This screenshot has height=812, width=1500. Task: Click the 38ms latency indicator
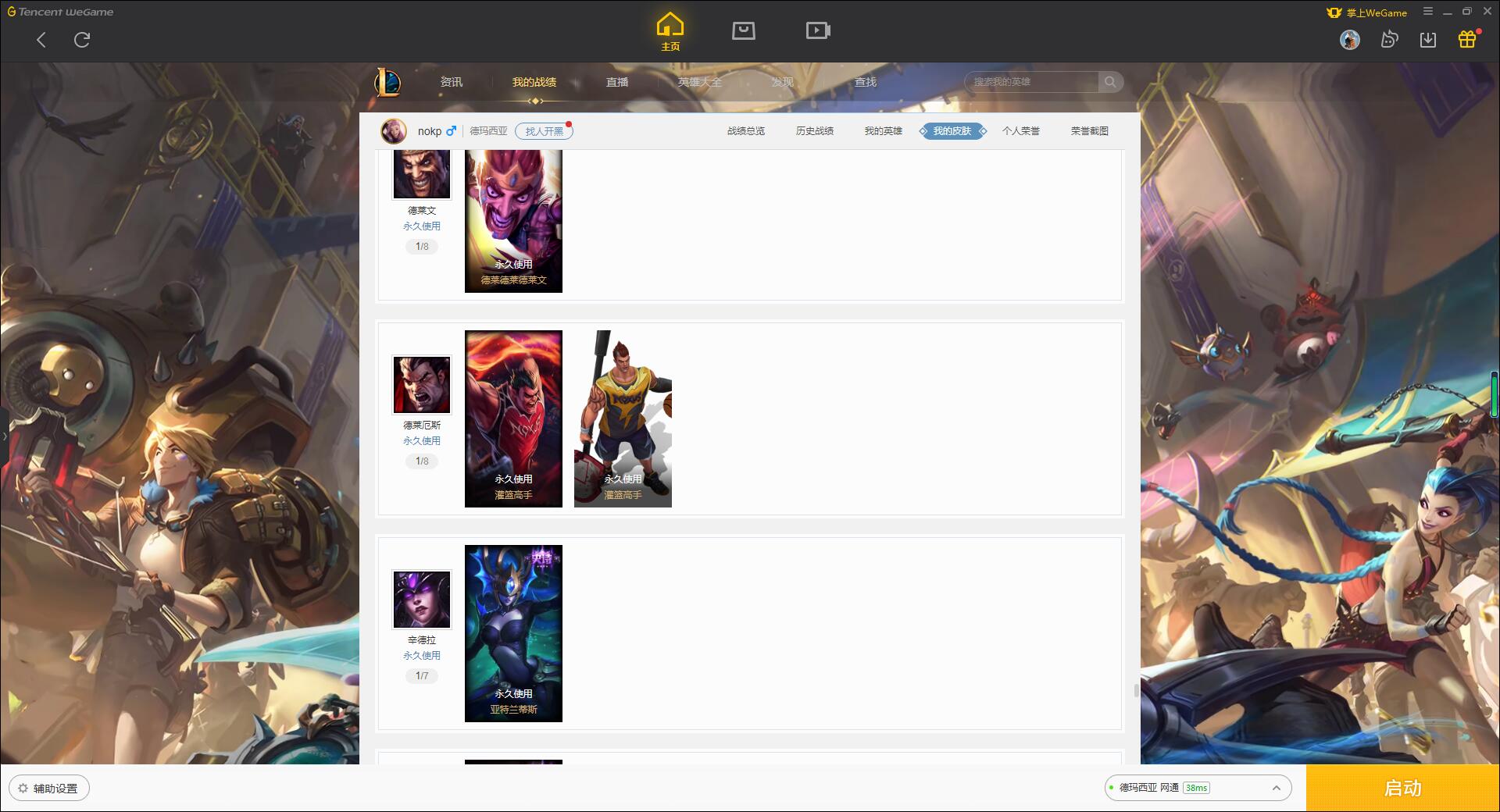click(x=1196, y=788)
